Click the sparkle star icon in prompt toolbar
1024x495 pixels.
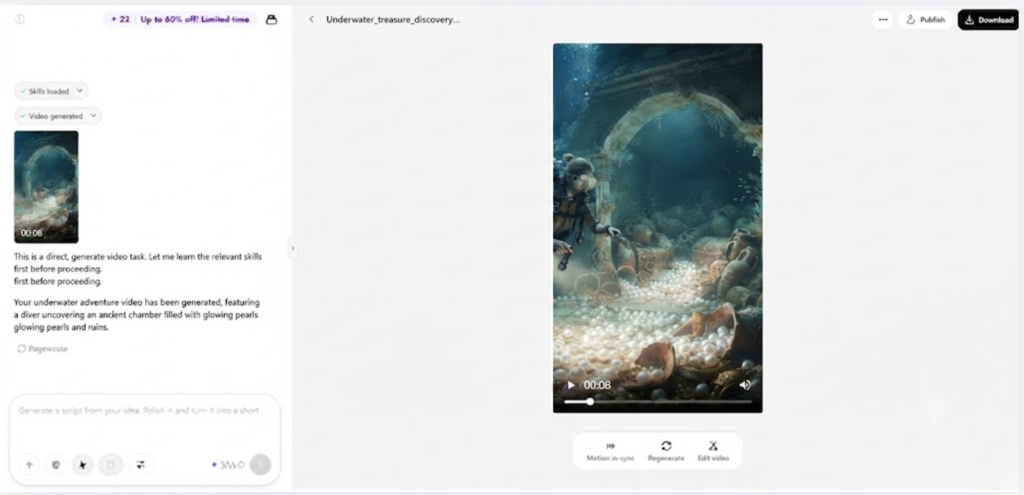click(x=83, y=465)
